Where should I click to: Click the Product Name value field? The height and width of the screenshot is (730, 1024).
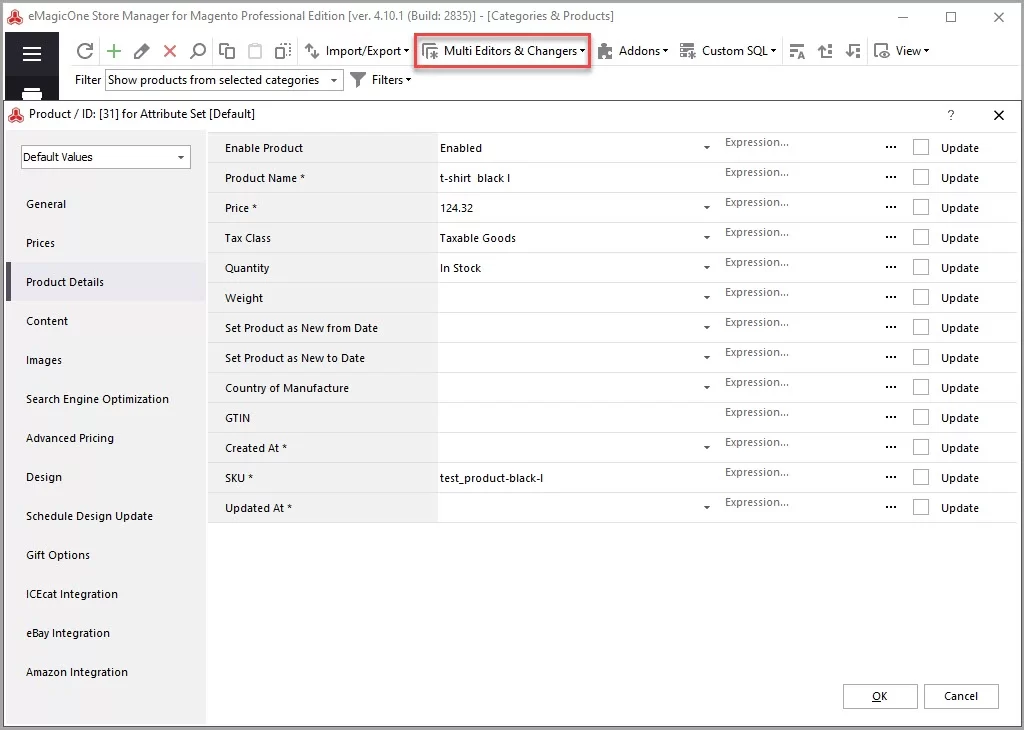pyautogui.click(x=576, y=178)
